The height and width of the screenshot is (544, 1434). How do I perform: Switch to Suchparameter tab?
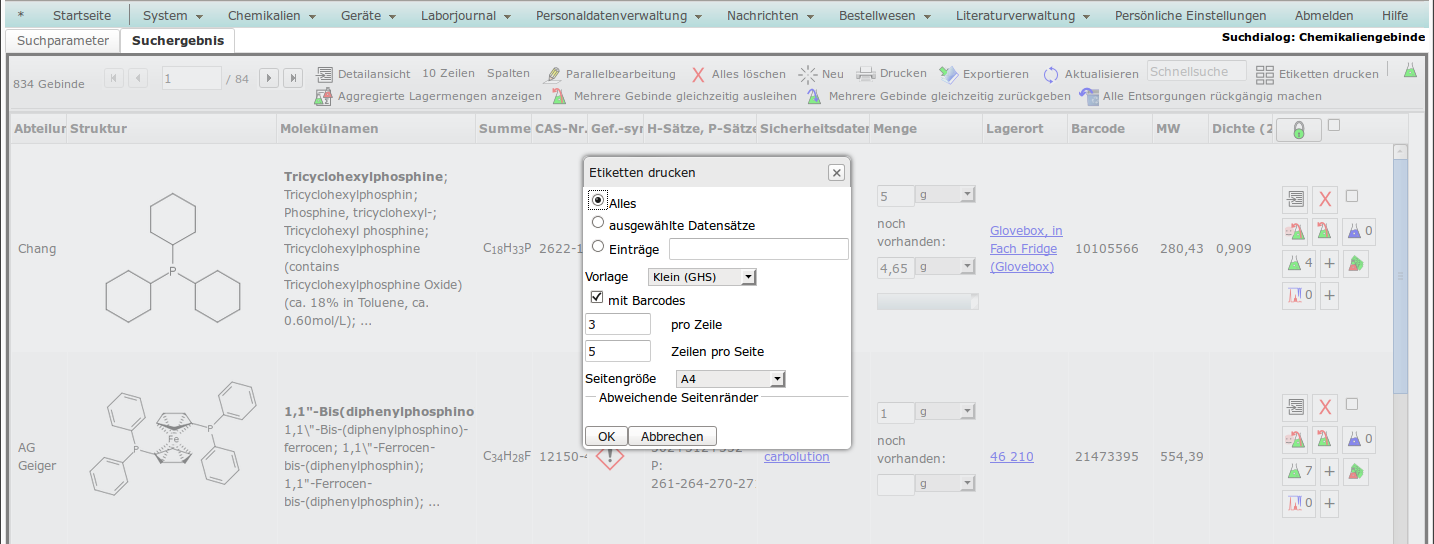[x=62, y=41]
